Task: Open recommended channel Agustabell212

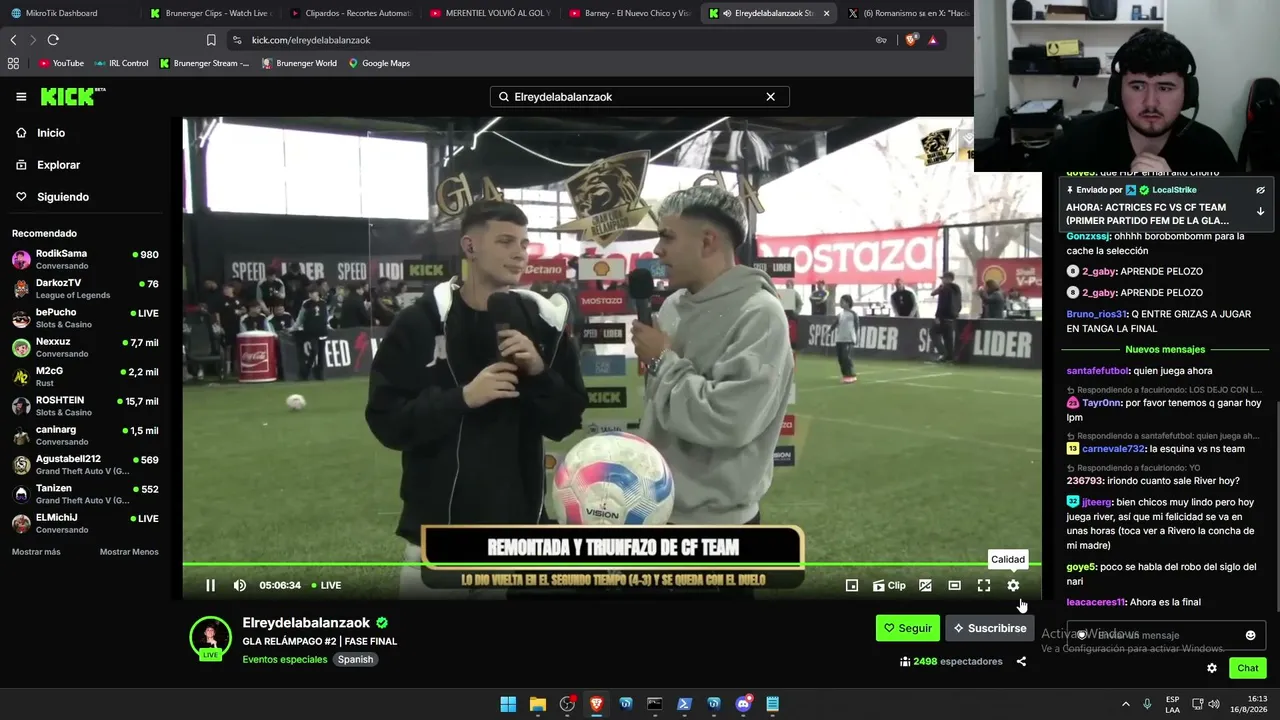Action: pos(85,464)
